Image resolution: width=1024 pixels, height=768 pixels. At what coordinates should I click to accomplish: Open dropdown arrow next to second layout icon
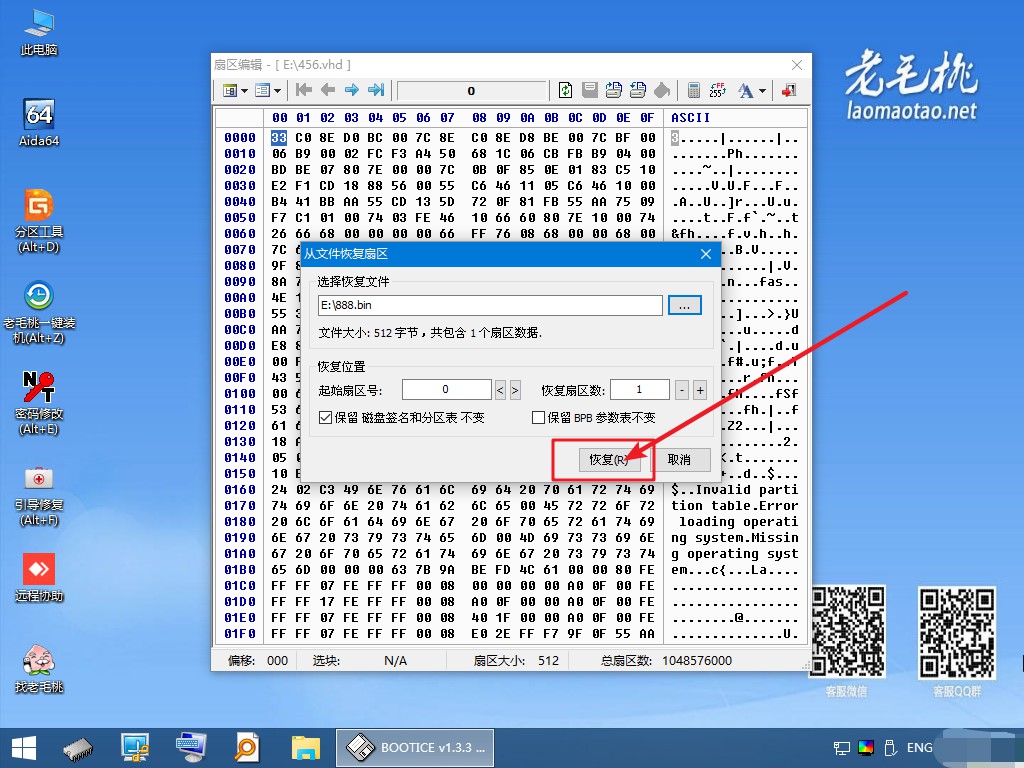[x=277, y=91]
